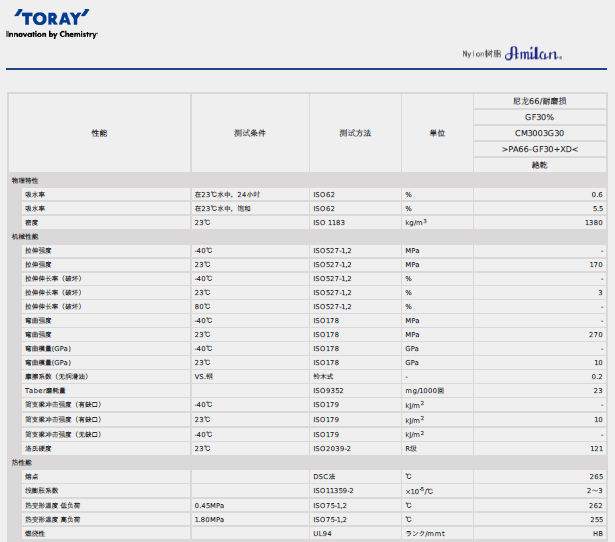Click the UL94 test method cell
The width and height of the screenshot is (615, 542).
pyautogui.click(x=323, y=534)
